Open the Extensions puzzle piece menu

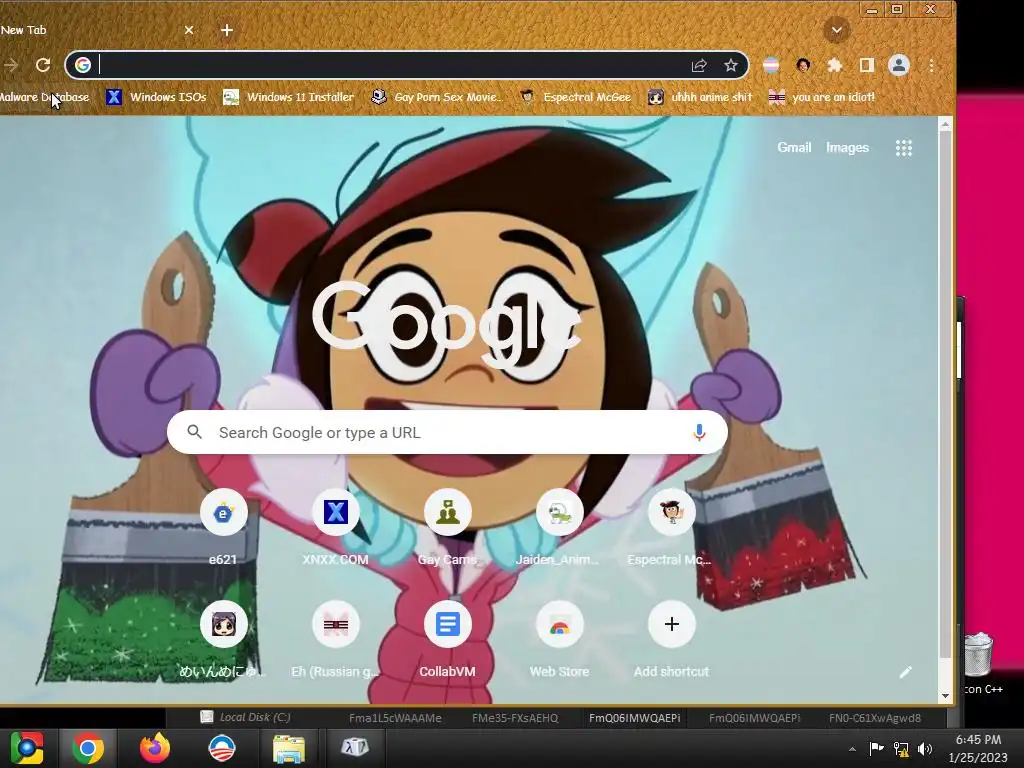point(835,65)
